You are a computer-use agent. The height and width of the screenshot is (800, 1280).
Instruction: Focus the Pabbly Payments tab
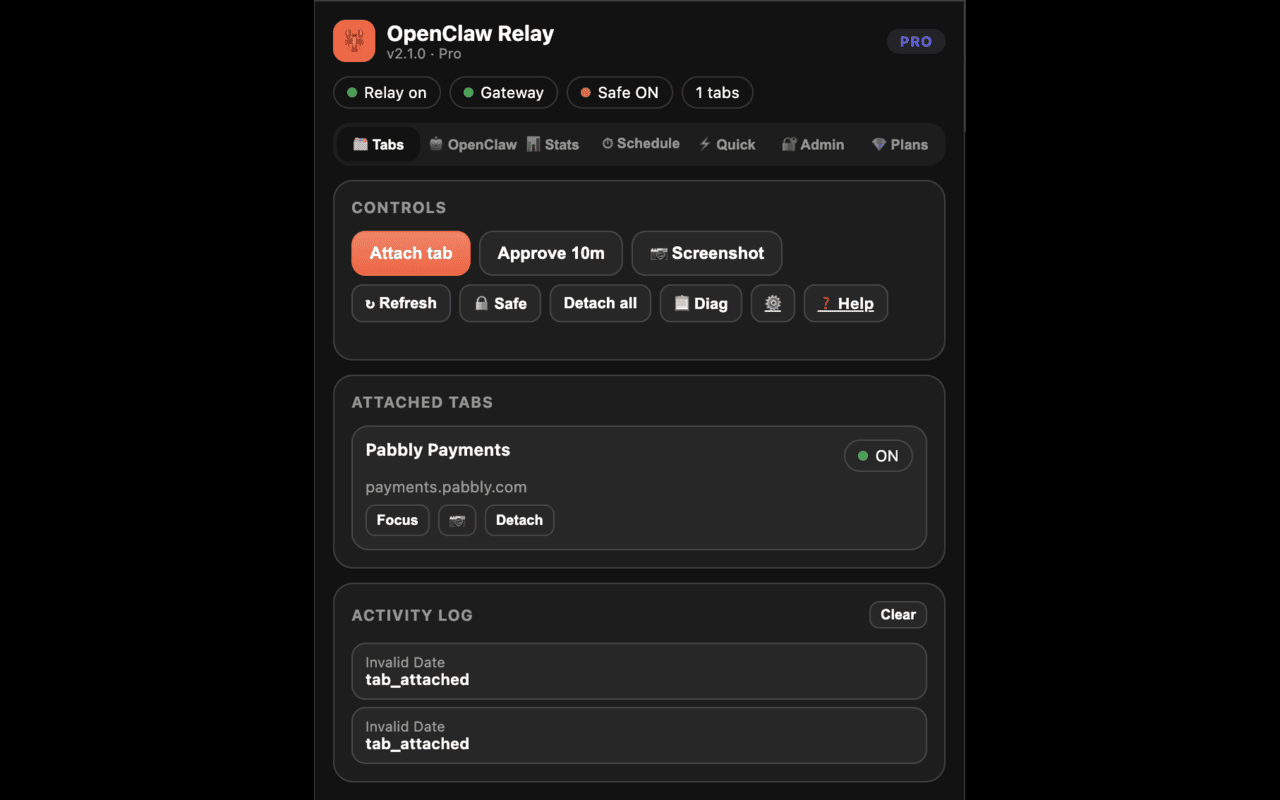pos(397,520)
